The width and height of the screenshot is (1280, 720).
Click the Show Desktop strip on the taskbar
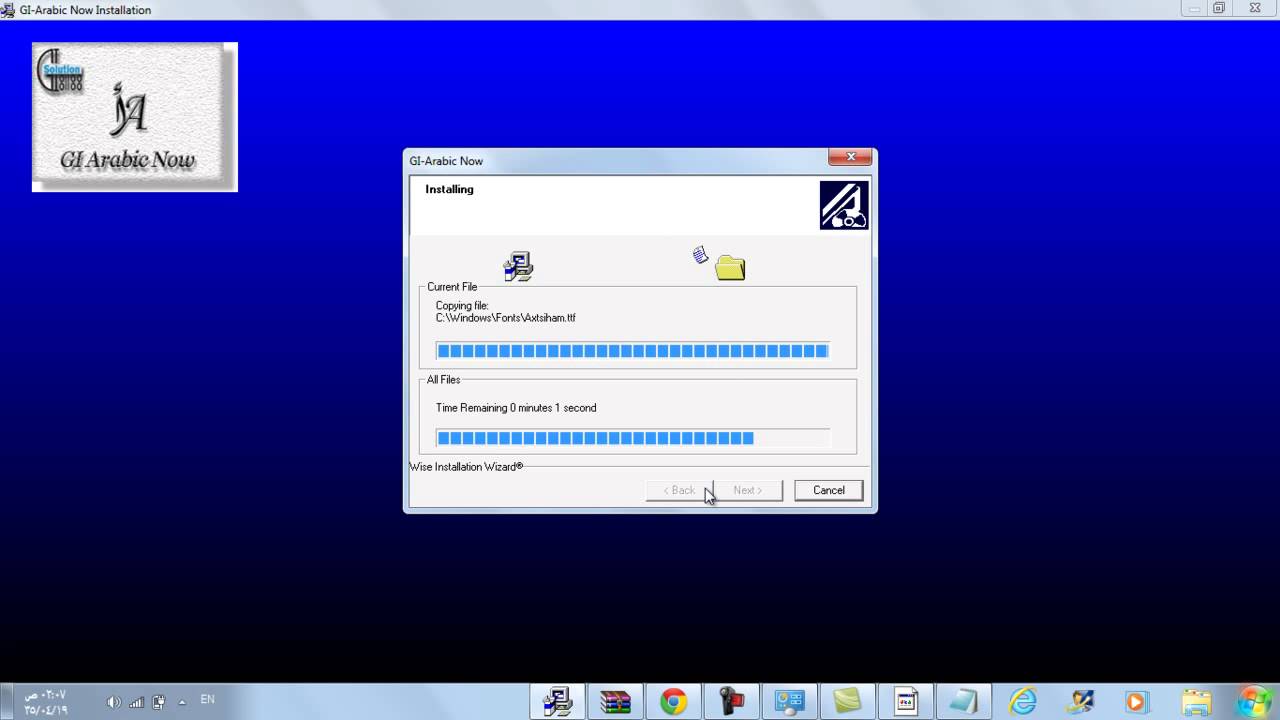point(6,702)
